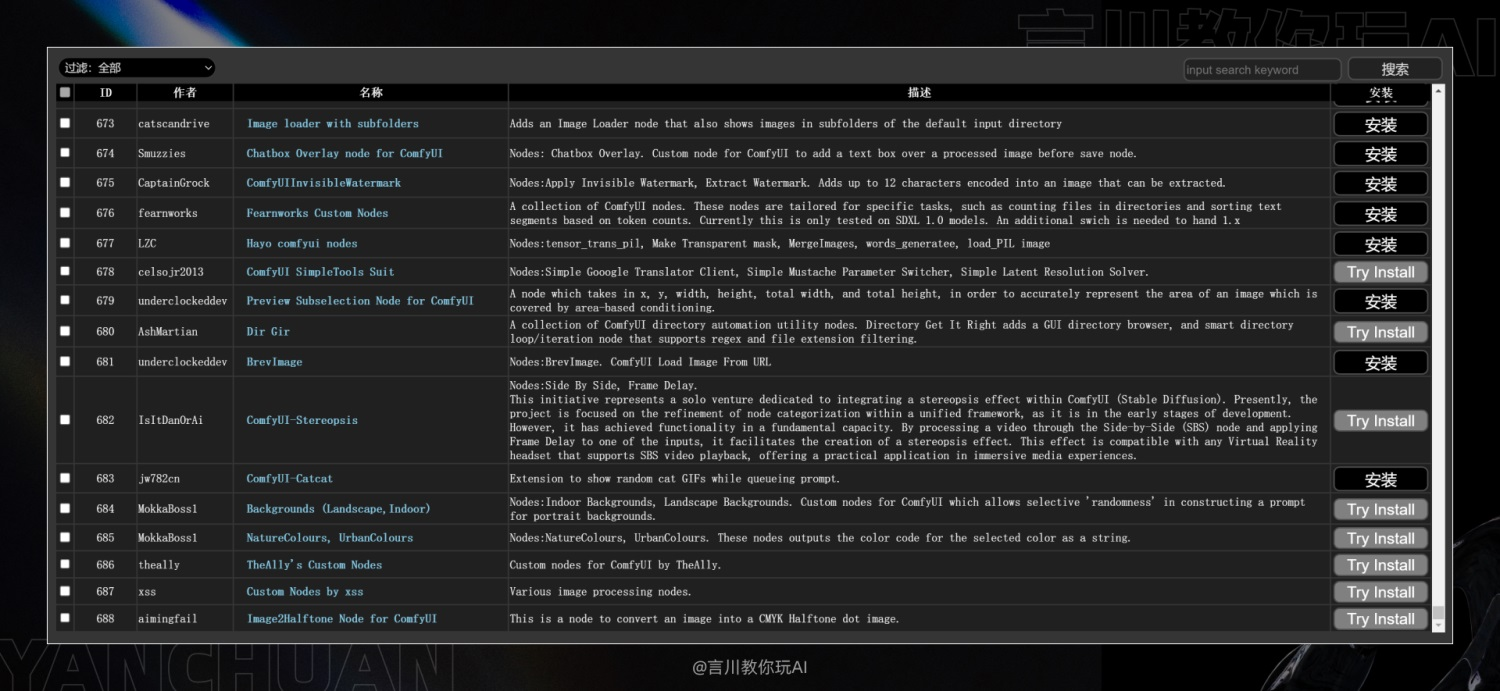This screenshot has height=691, width=1500.
Task: Open the filter dropdown showing 全部
Action: pos(137,68)
